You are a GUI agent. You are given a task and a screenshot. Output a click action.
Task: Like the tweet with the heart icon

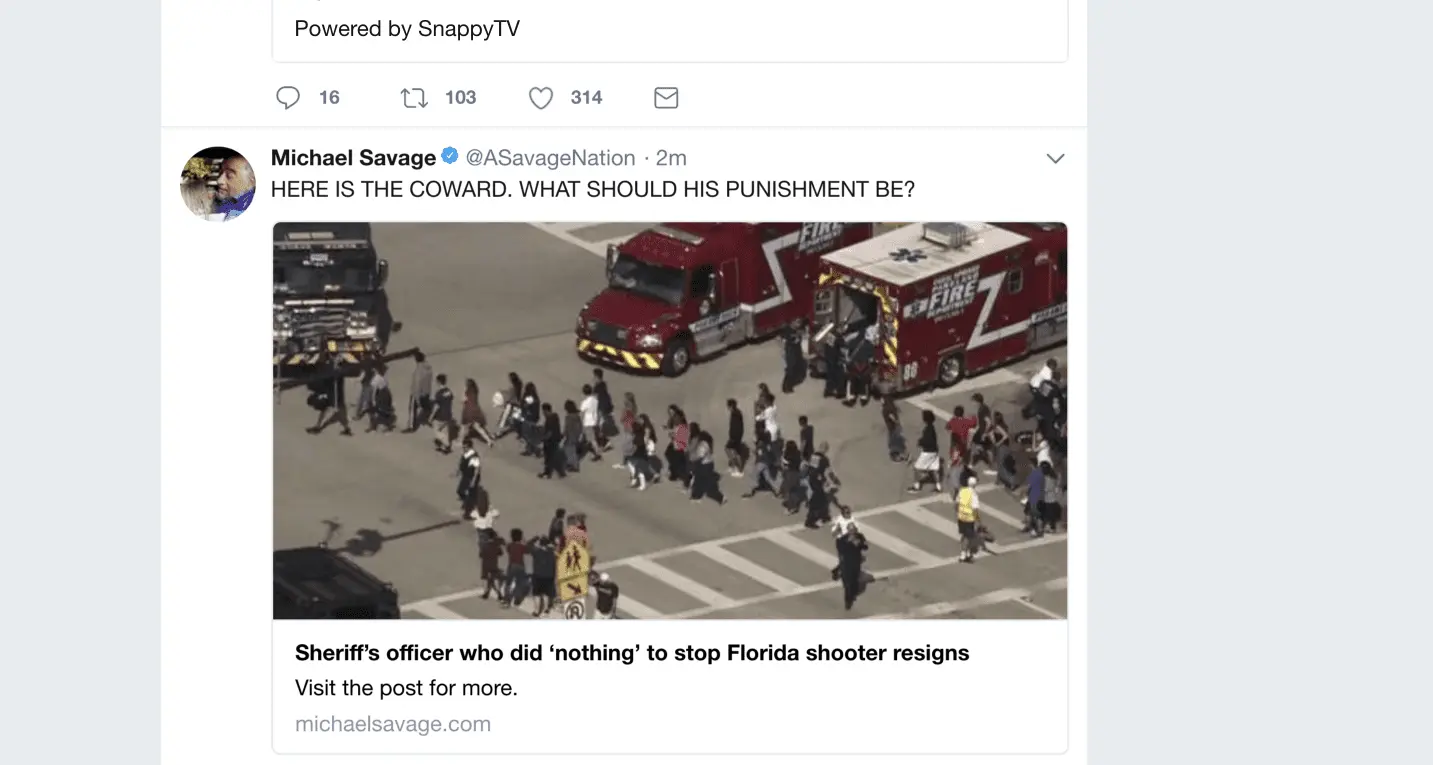pos(541,97)
